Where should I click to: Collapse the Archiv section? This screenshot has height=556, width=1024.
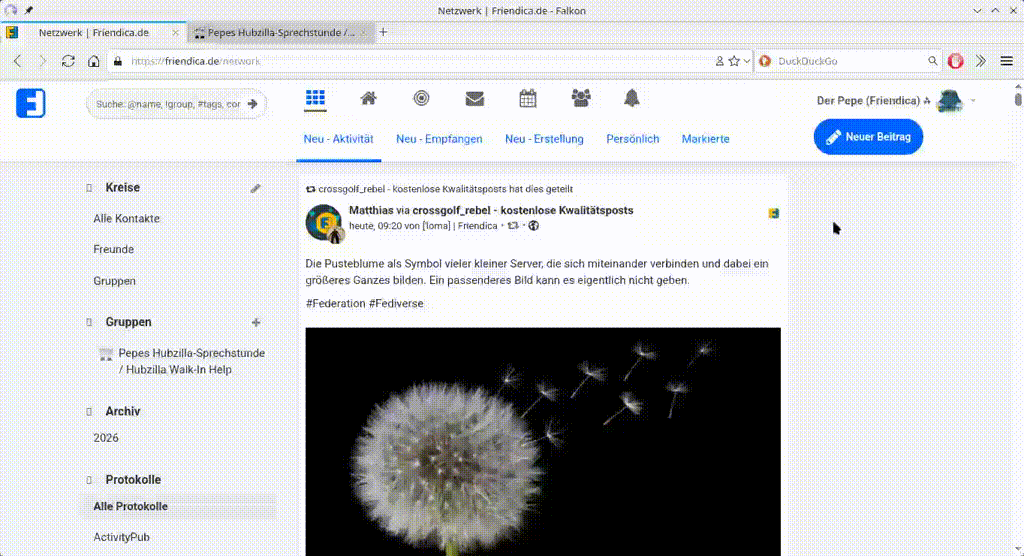click(x=89, y=412)
